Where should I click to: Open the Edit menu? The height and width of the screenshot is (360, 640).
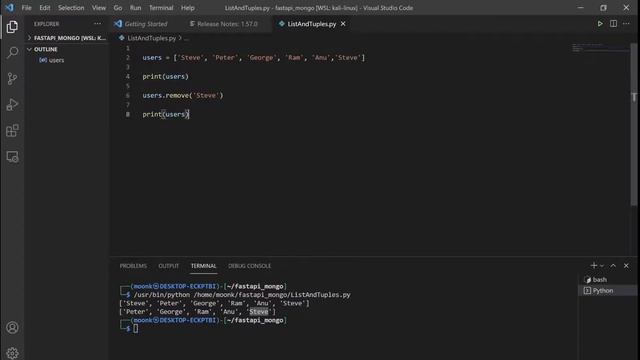click(44, 8)
